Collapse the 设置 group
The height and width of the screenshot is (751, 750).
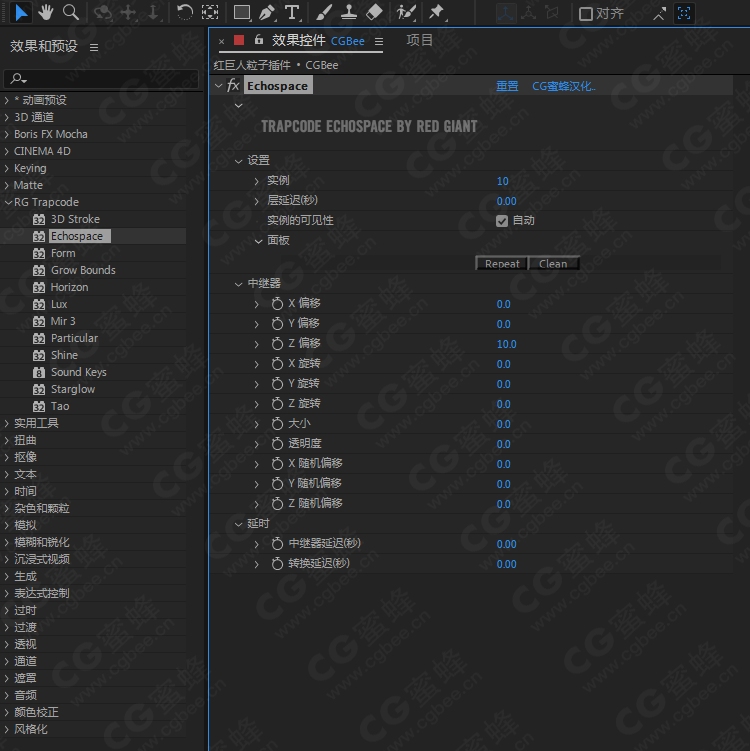tap(238, 161)
